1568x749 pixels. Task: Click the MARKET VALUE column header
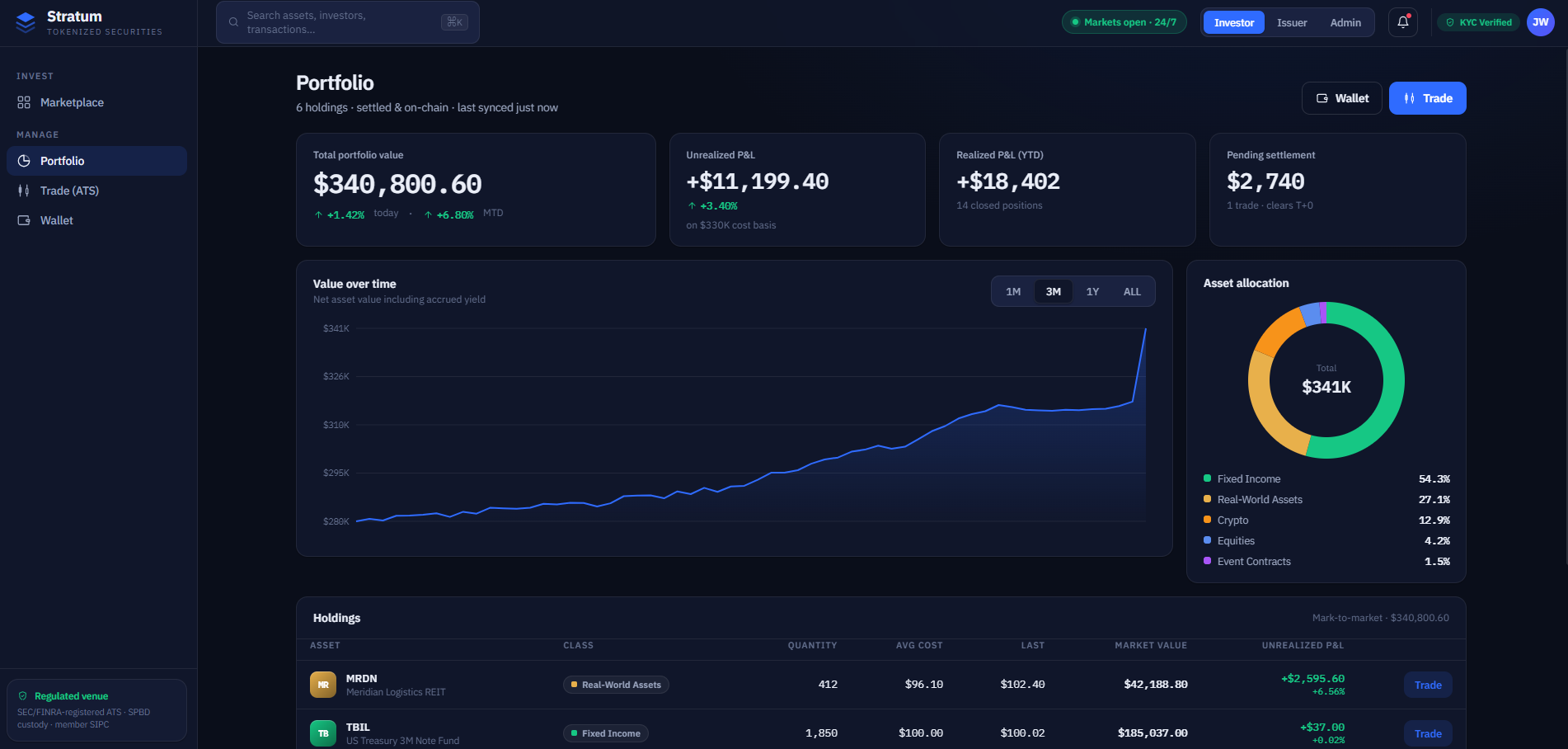[1151, 645]
